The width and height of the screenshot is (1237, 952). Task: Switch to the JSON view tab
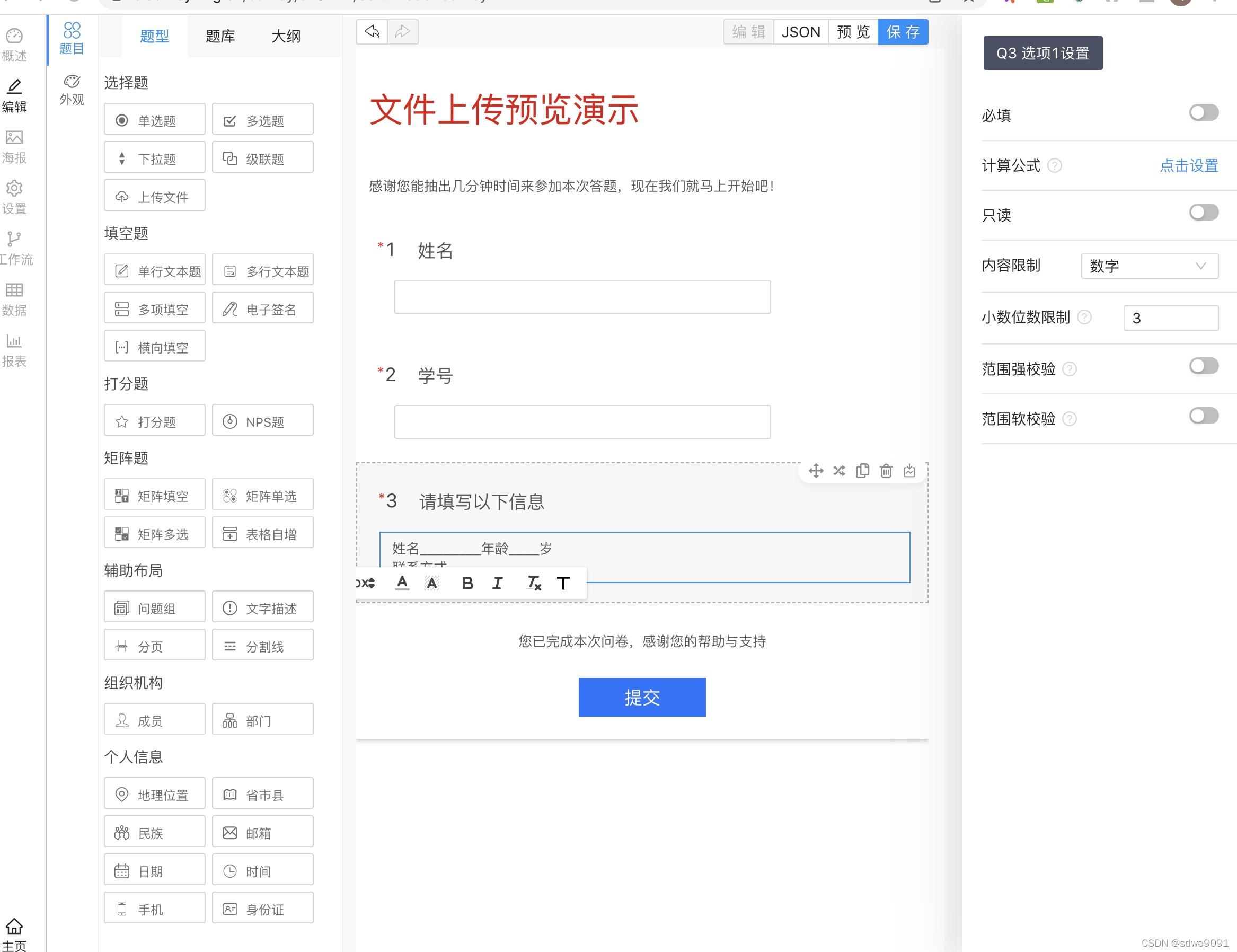(800, 32)
